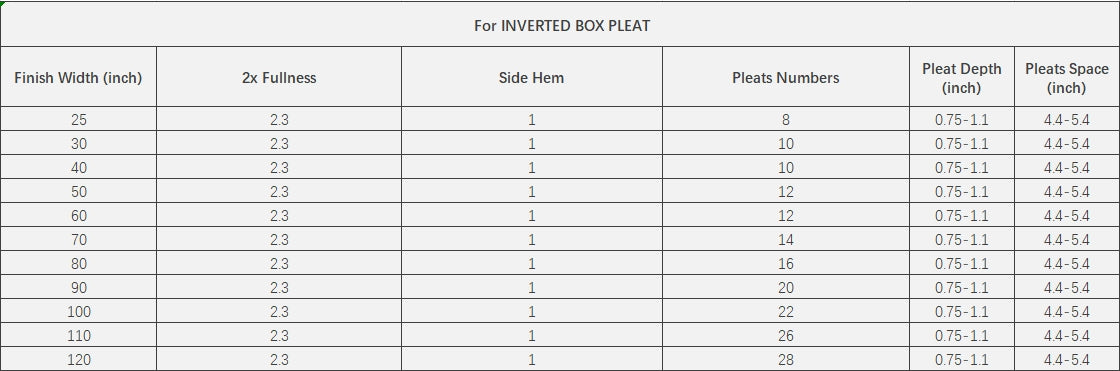Select the finish width cell showing 70
This screenshot has height=371, width=1120.
coord(79,239)
